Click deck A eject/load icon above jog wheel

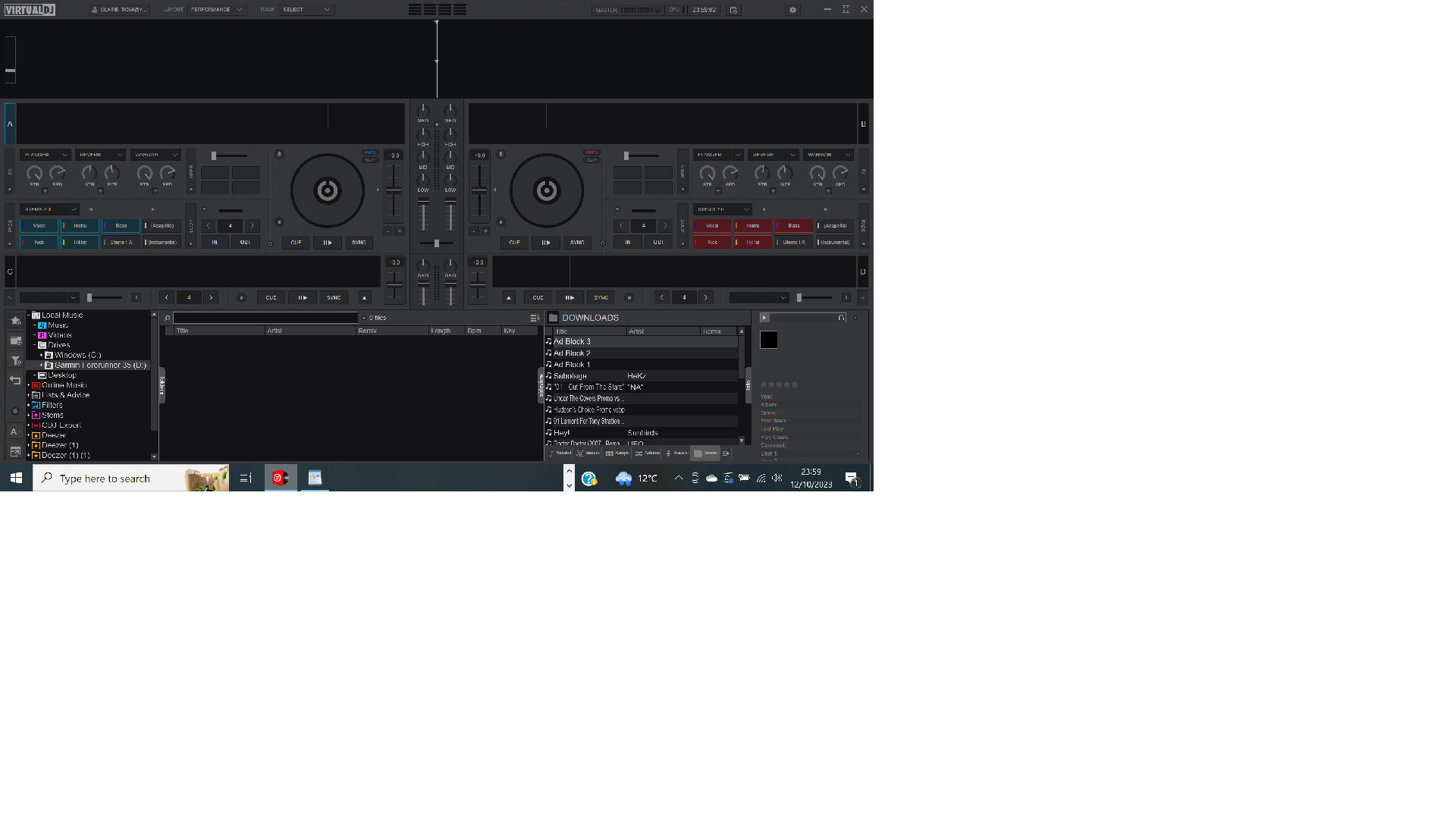279,154
